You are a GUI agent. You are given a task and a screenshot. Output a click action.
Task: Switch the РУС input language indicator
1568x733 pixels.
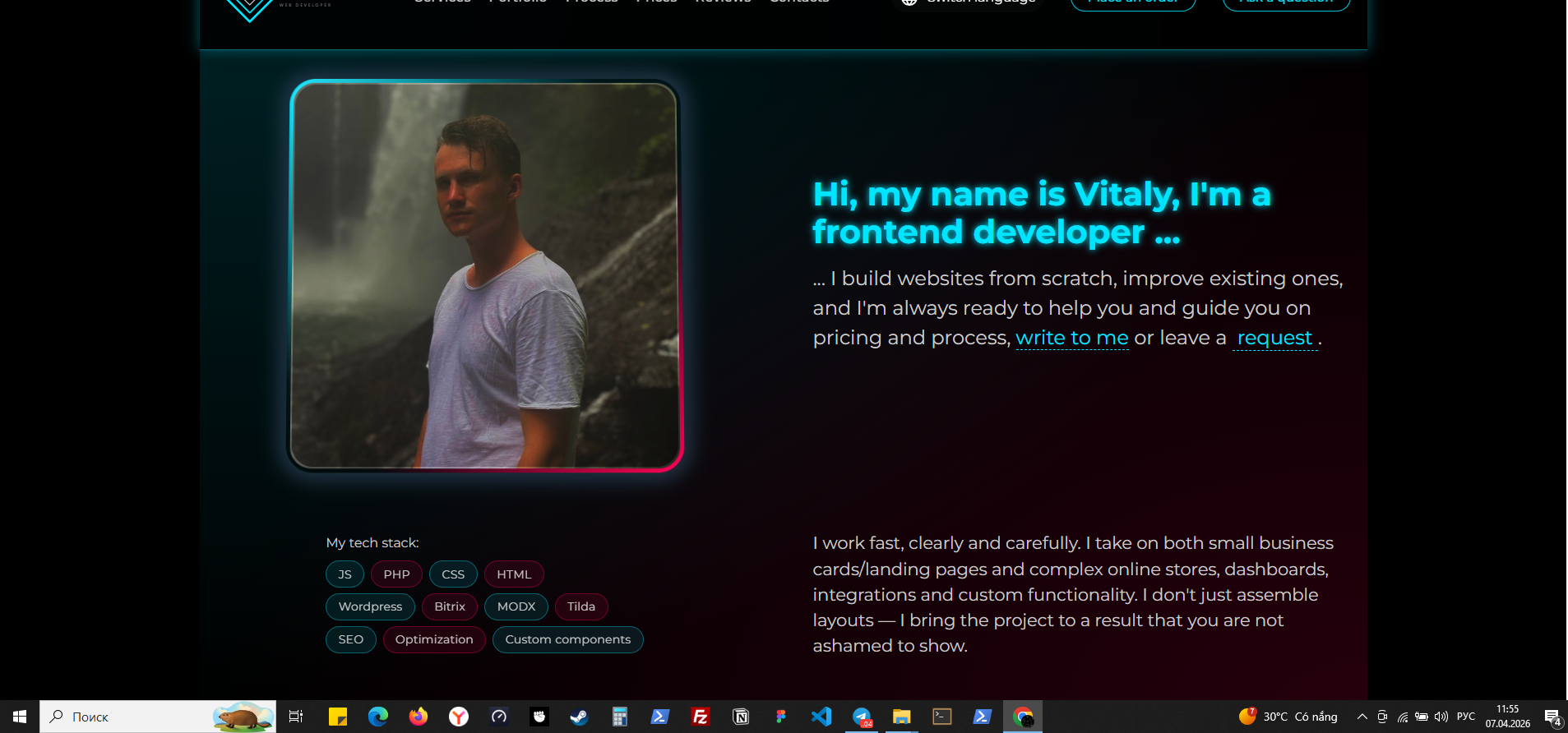click(1466, 717)
